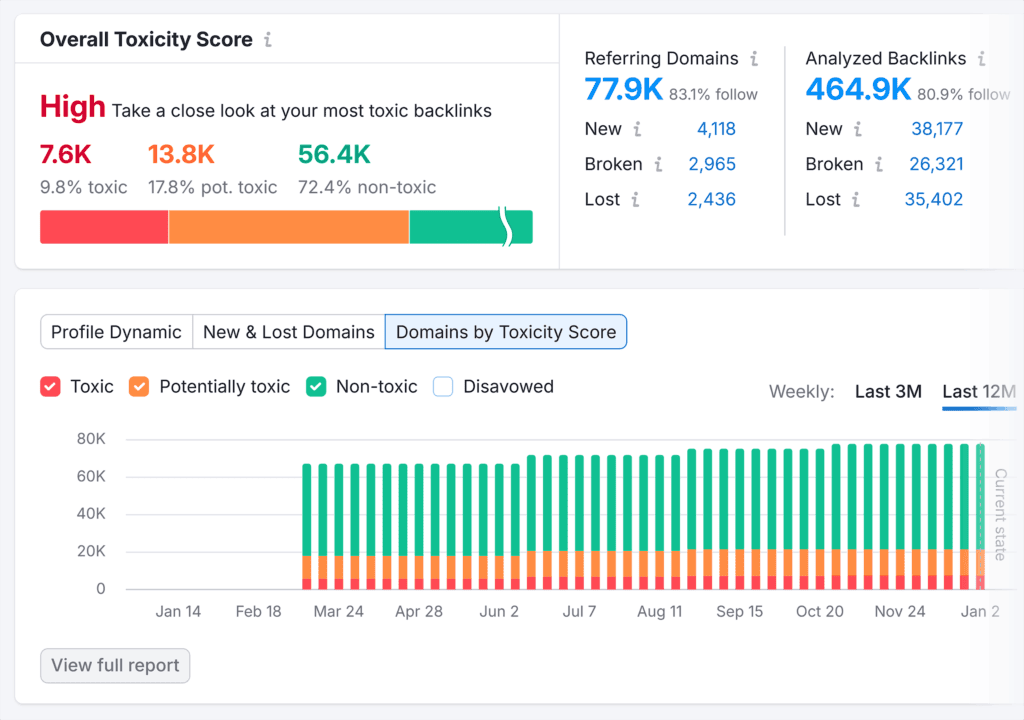Toggle the Non-toxic legend checkbox
This screenshot has height=720, width=1024.
316,387
